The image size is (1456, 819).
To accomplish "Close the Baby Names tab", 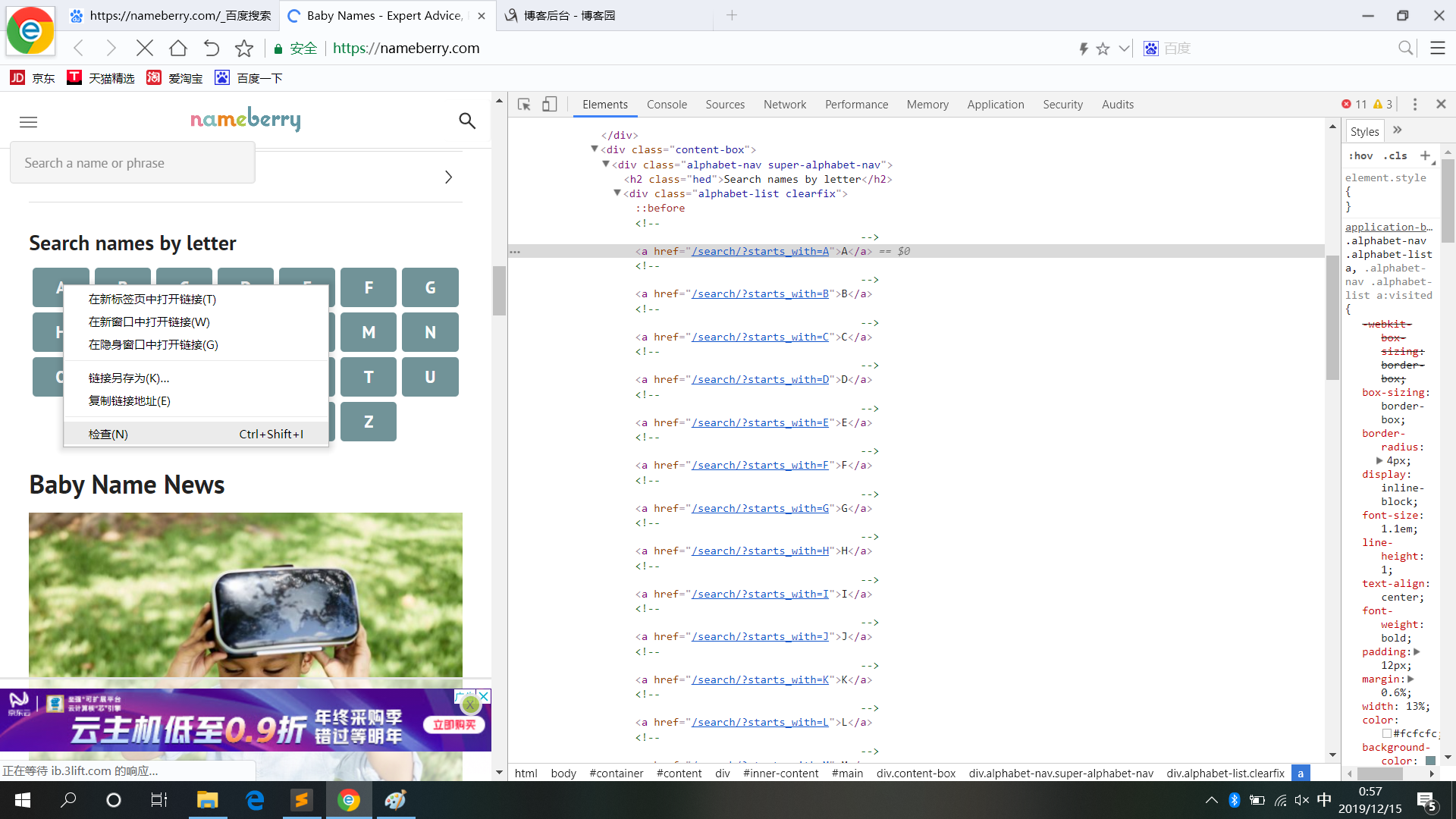I will tap(482, 15).
